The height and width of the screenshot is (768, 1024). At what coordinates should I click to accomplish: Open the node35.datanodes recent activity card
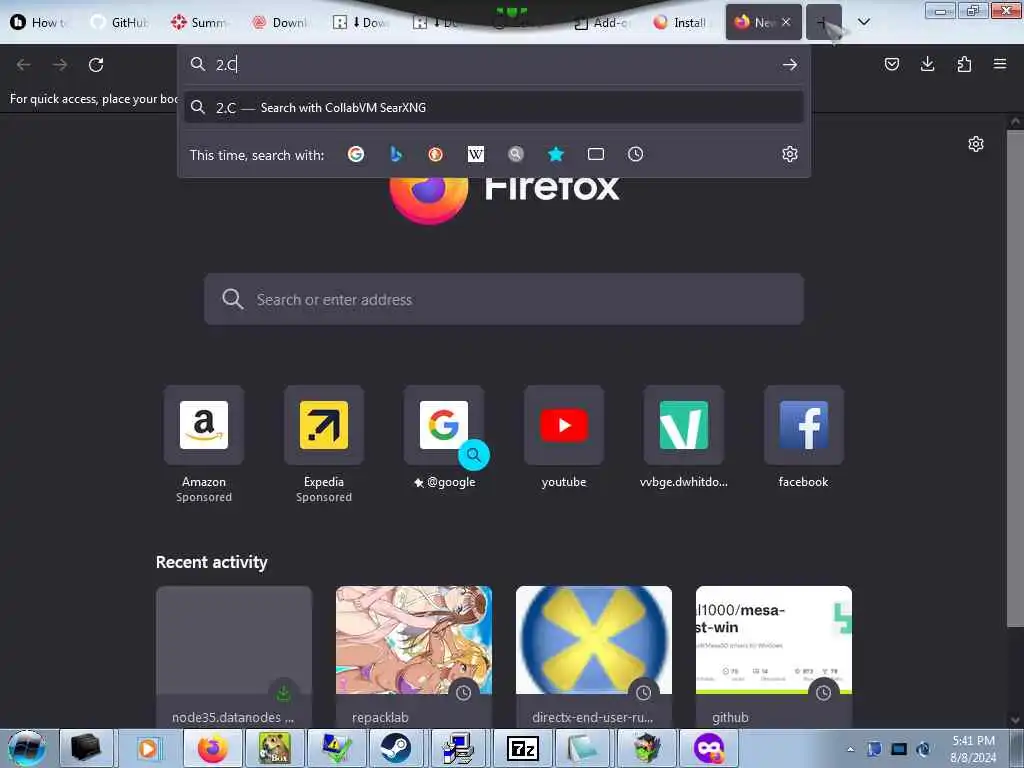point(234,656)
